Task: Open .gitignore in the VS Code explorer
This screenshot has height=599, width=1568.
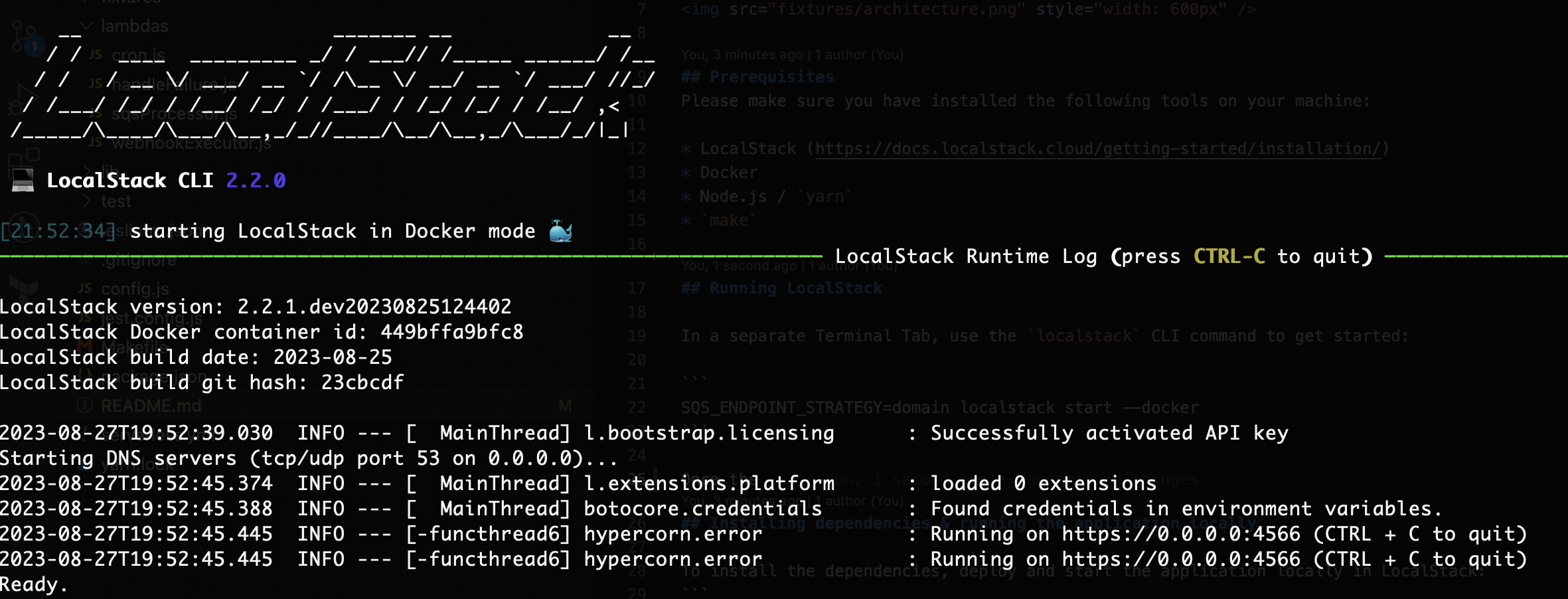Action: coord(139,260)
